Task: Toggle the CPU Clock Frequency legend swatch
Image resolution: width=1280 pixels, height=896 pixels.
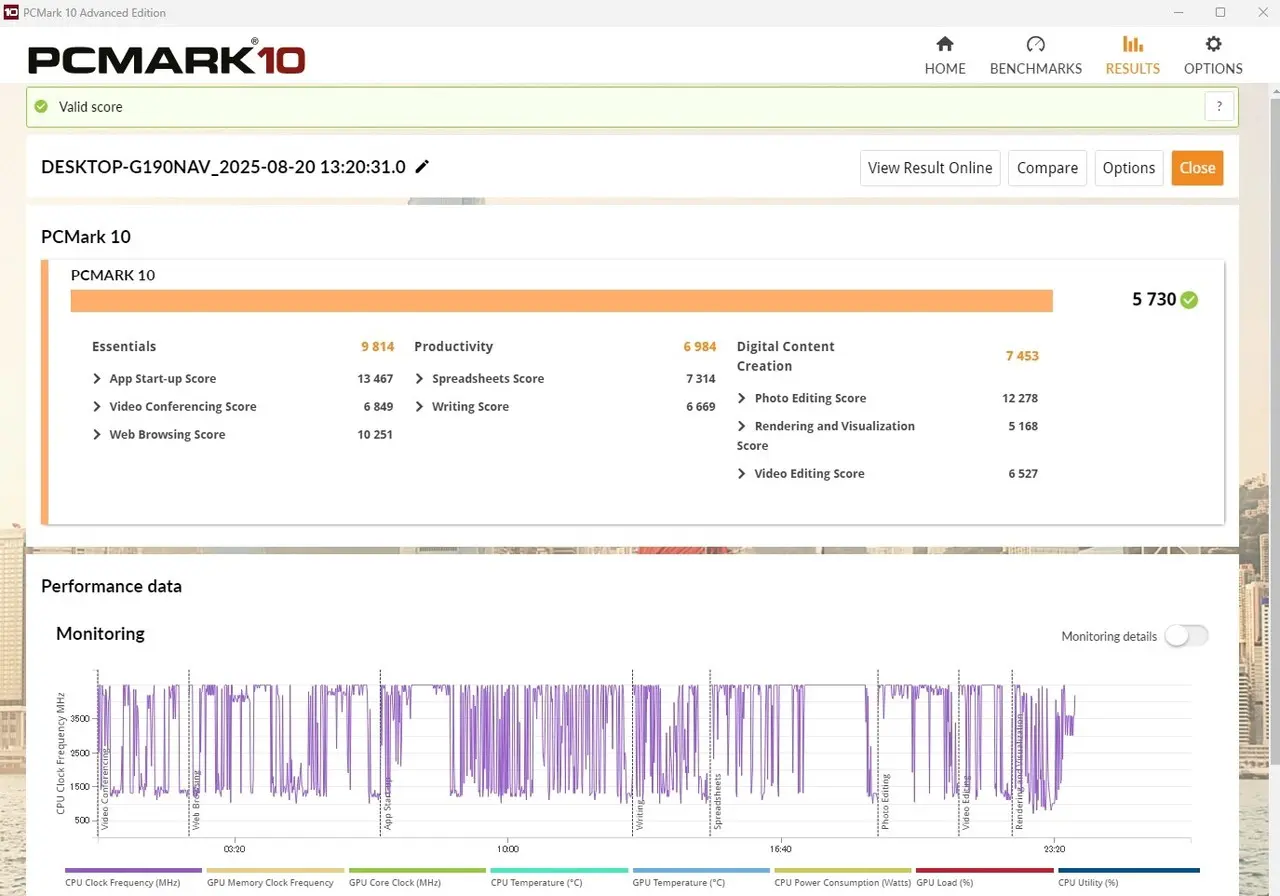Action: (133, 871)
